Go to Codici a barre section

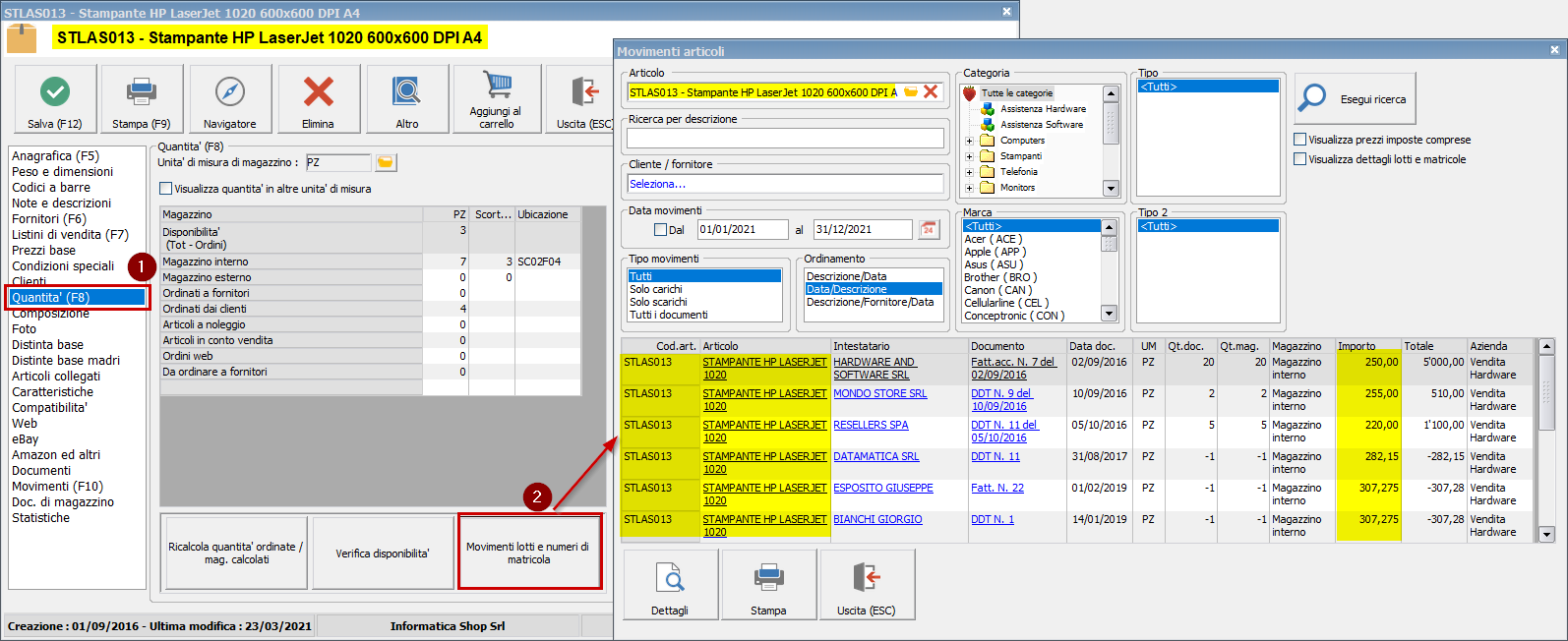pos(51,188)
